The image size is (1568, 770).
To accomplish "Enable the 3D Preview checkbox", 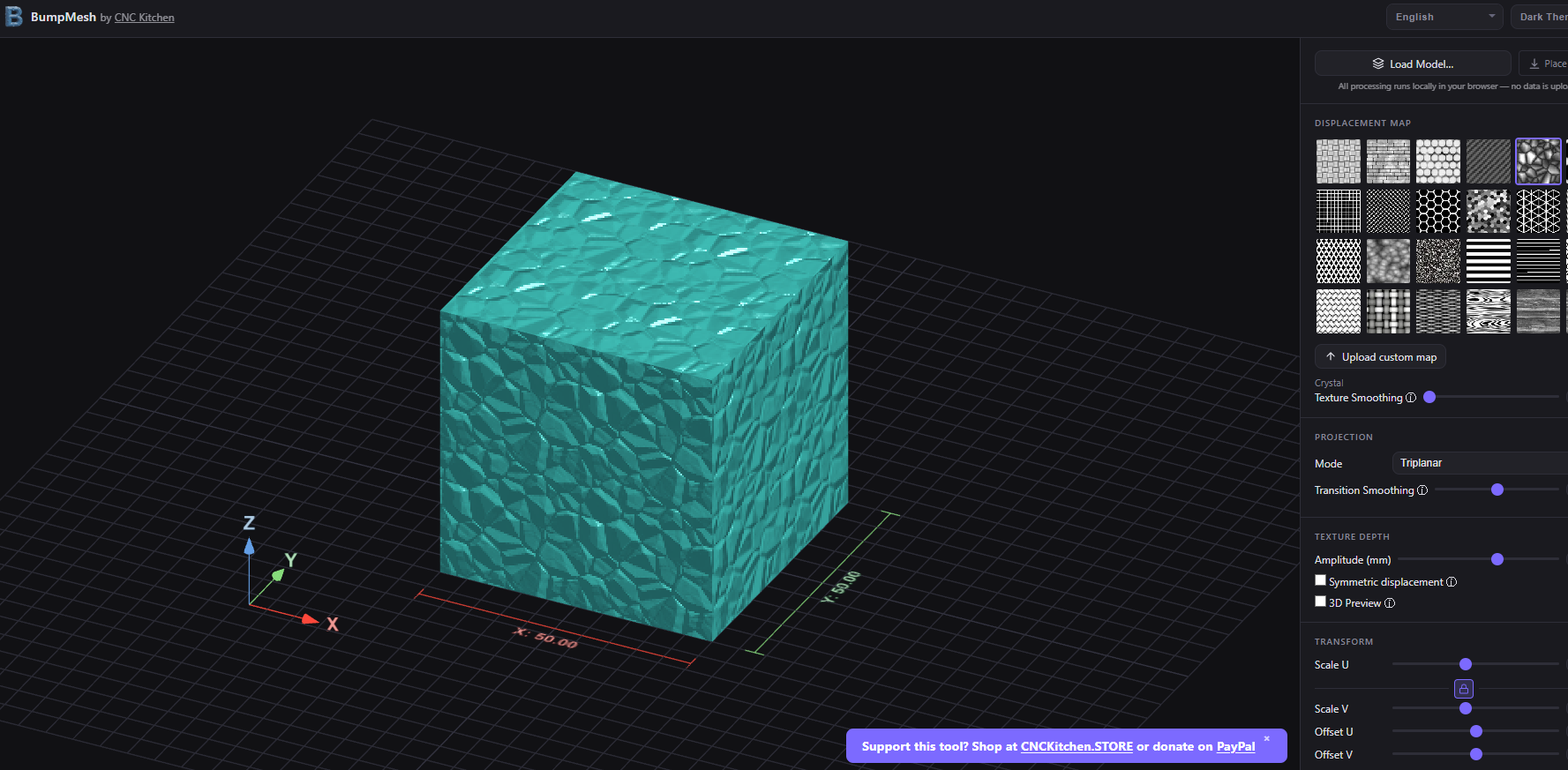I will coord(1321,602).
